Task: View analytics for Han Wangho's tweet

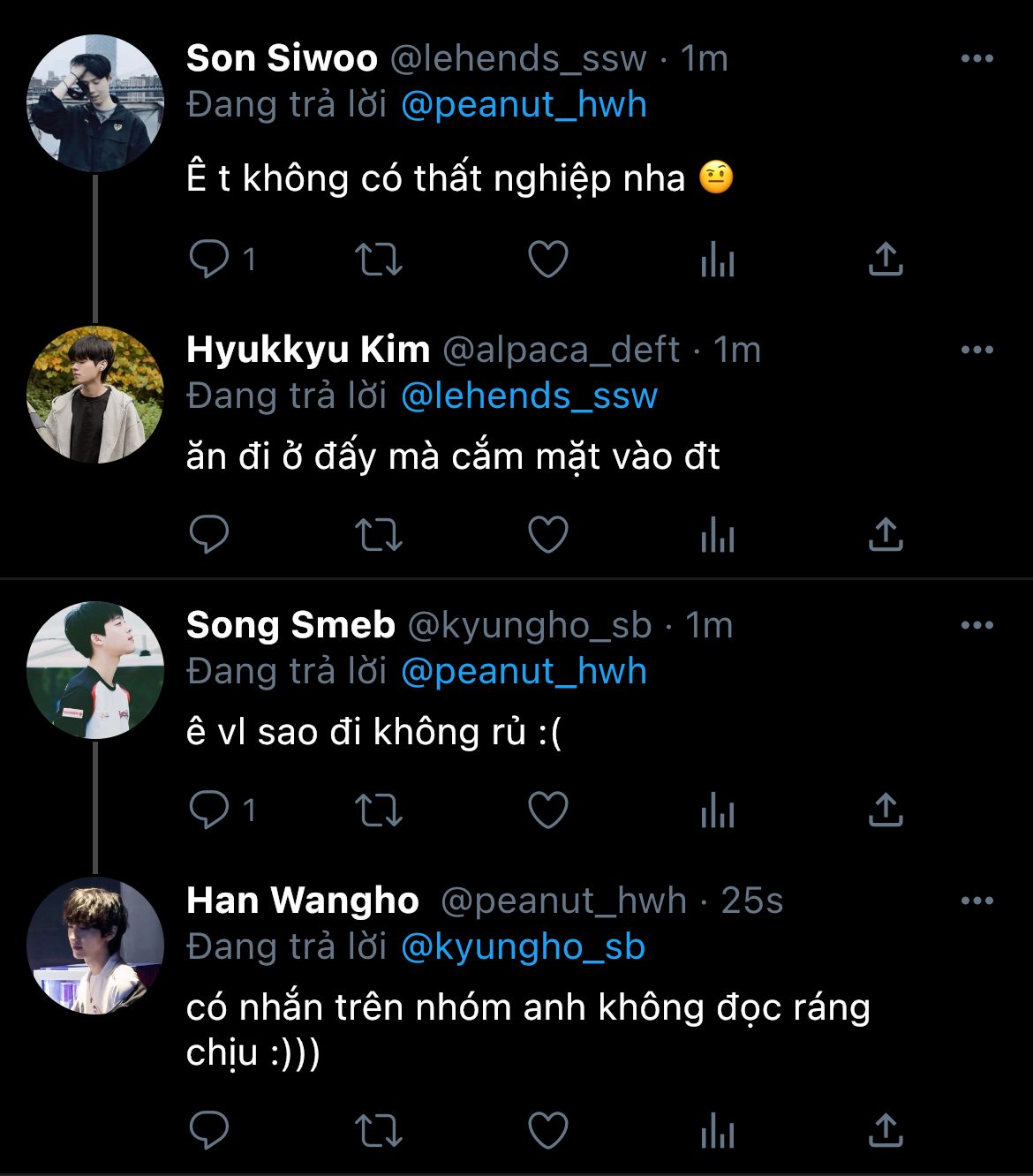Action: pyautogui.click(x=717, y=1129)
